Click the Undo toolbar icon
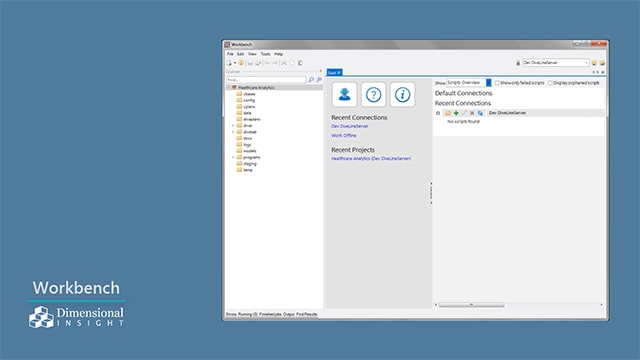640x360 pixels. pyautogui.click(x=267, y=63)
